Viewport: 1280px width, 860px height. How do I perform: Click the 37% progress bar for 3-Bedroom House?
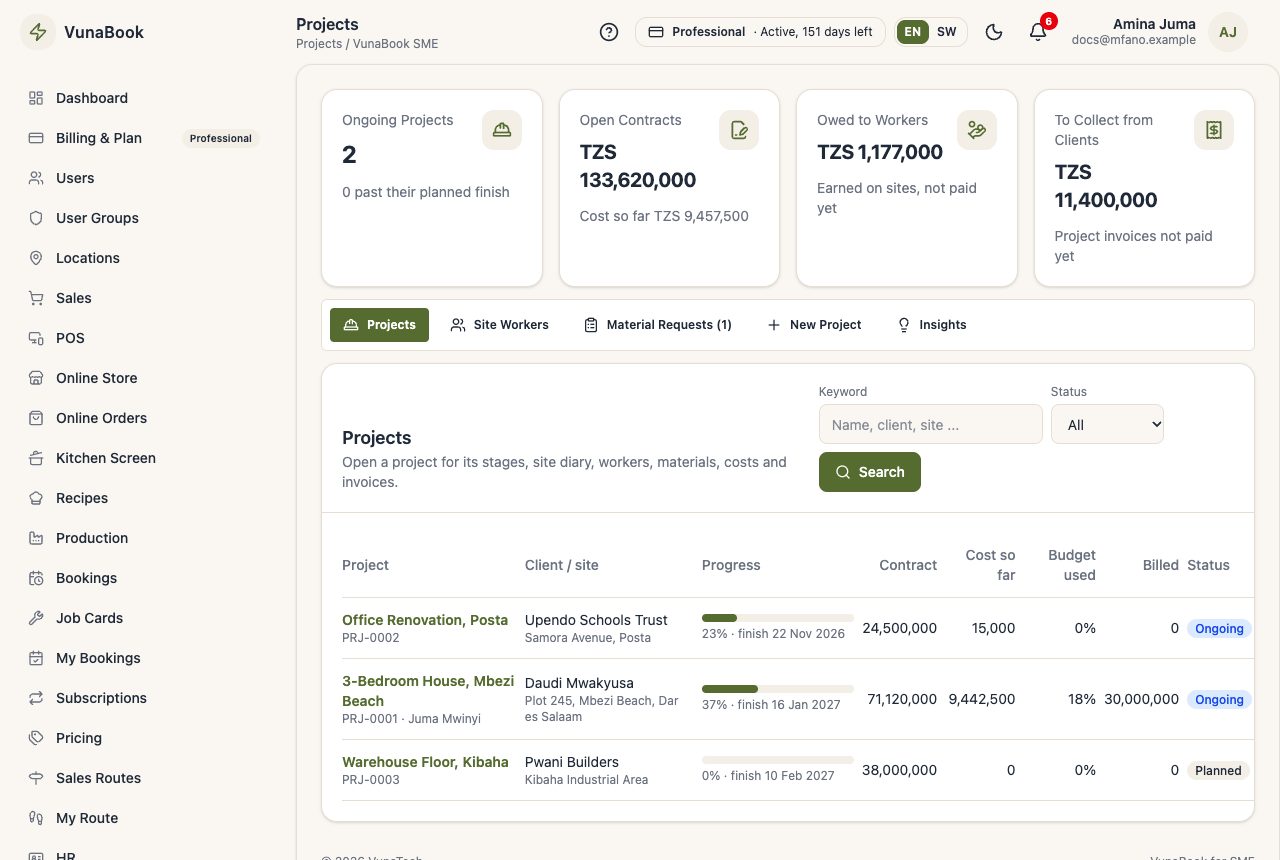click(778, 689)
